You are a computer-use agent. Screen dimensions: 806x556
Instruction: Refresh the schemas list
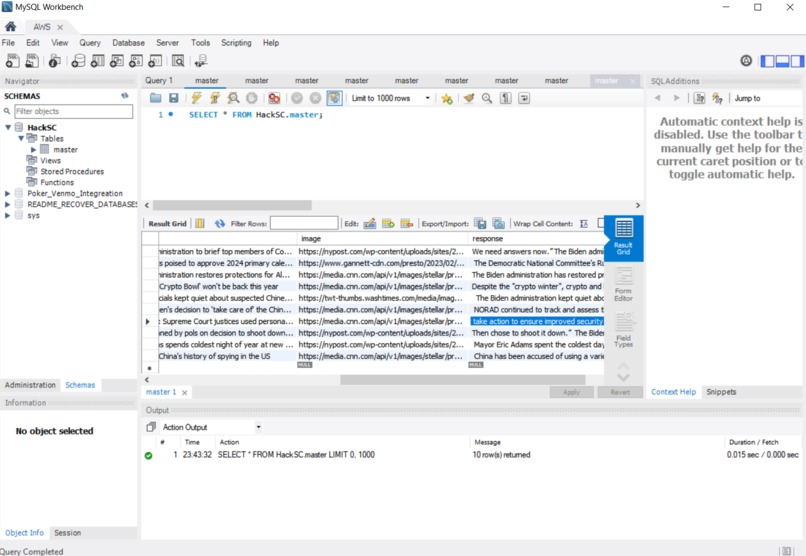124,96
